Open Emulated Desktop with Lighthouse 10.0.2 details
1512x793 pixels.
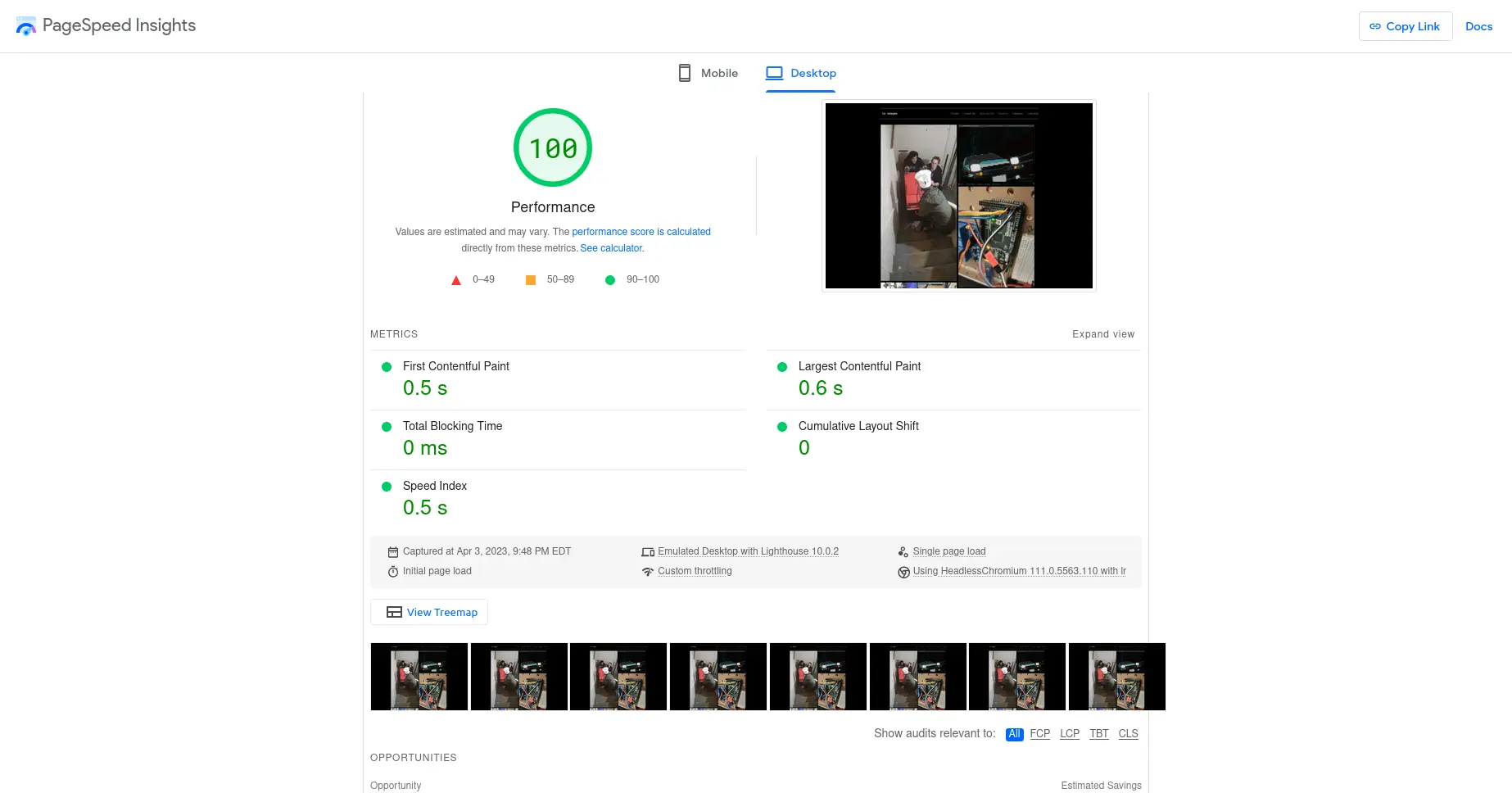748,551
